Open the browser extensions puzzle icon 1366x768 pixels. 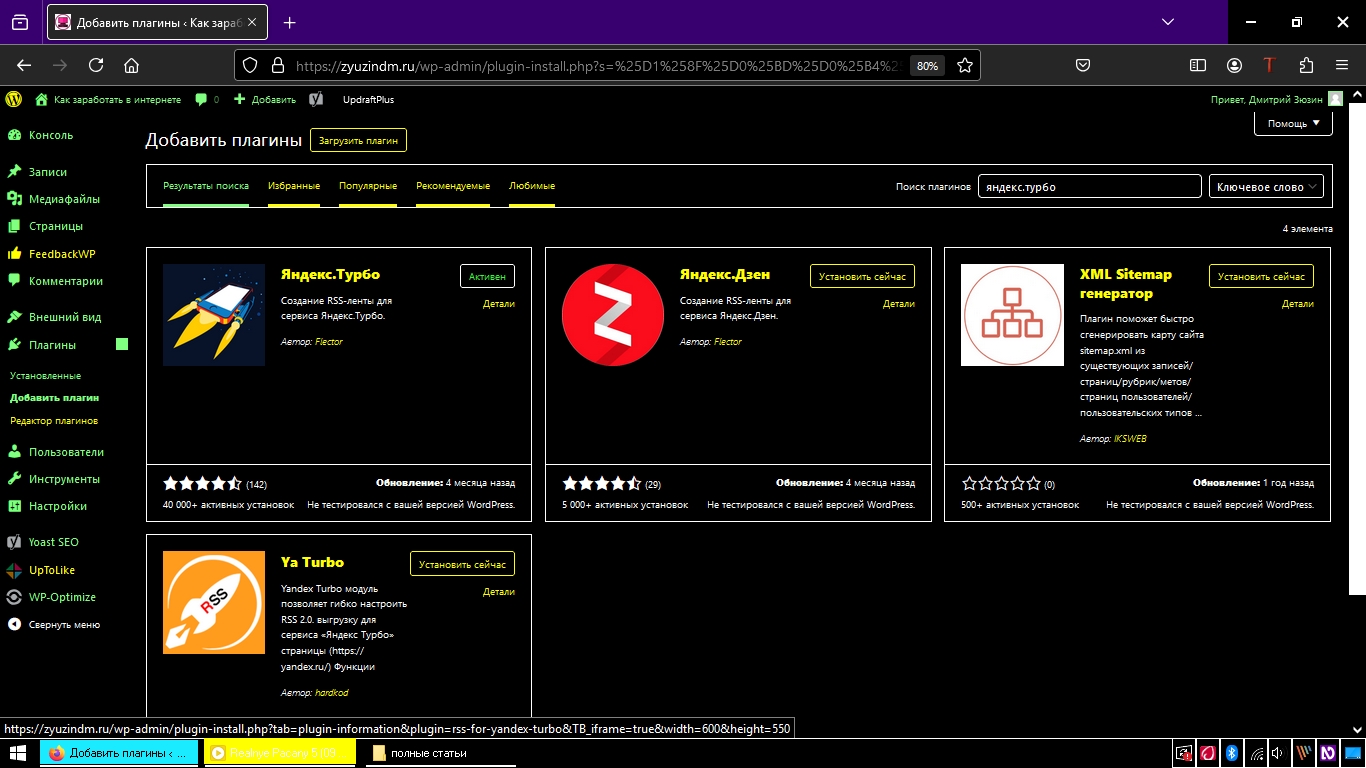click(x=1306, y=65)
